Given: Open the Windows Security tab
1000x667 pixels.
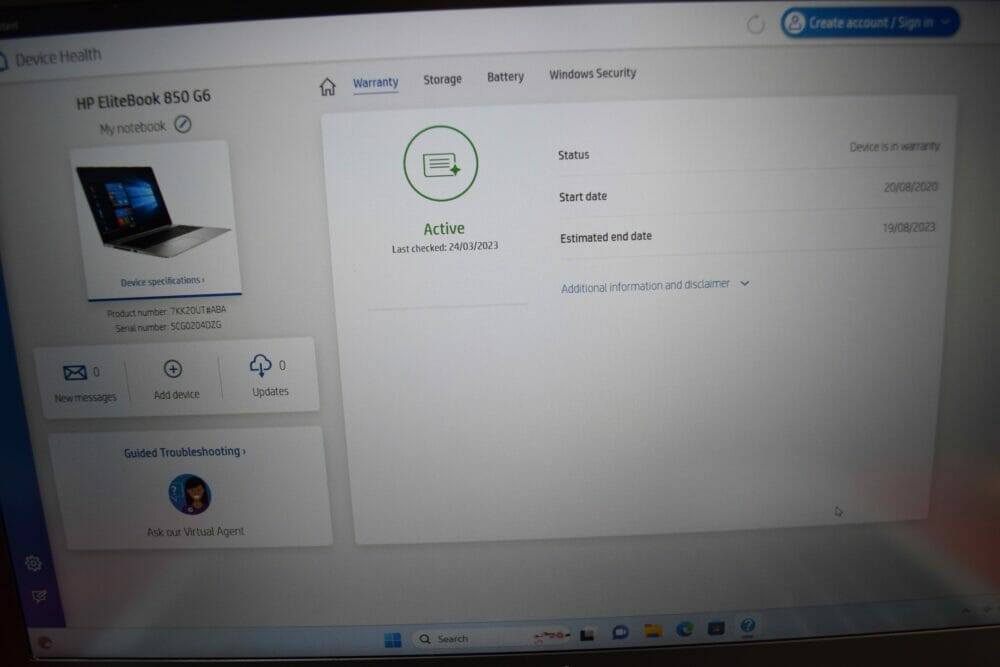Looking at the screenshot, I should (x=592, y=74).
